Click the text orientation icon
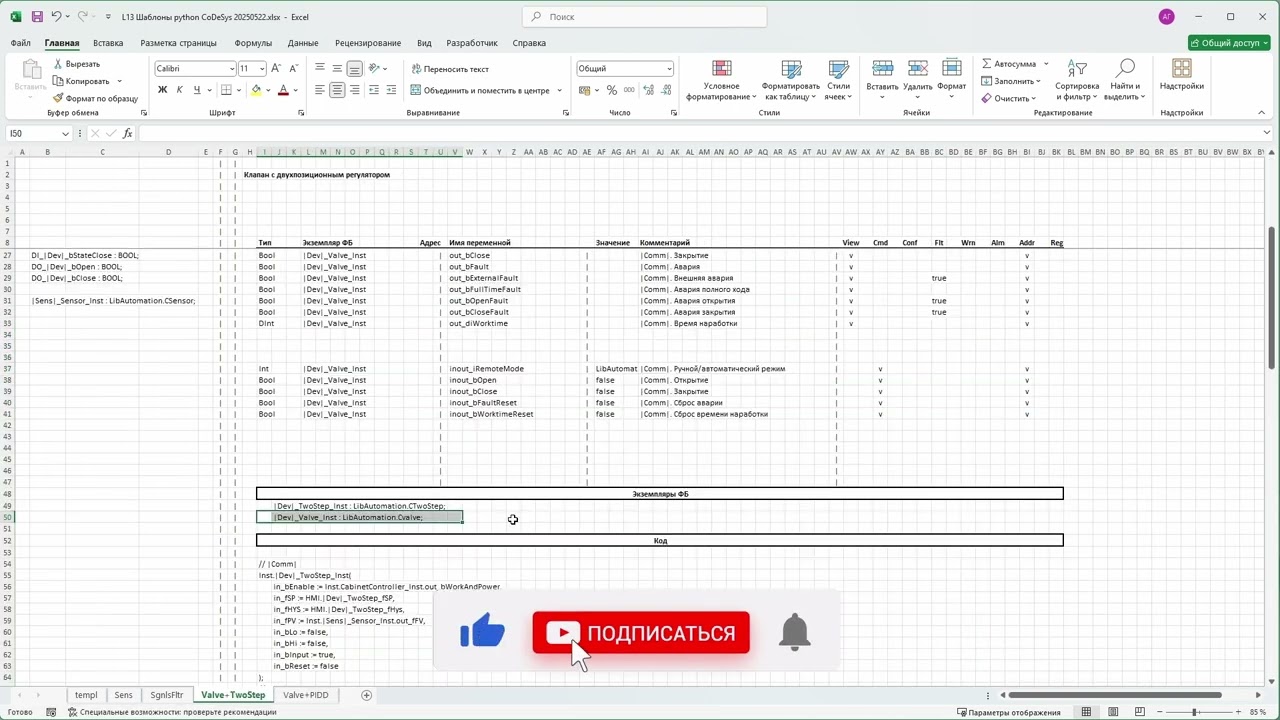 click(376, 68)
